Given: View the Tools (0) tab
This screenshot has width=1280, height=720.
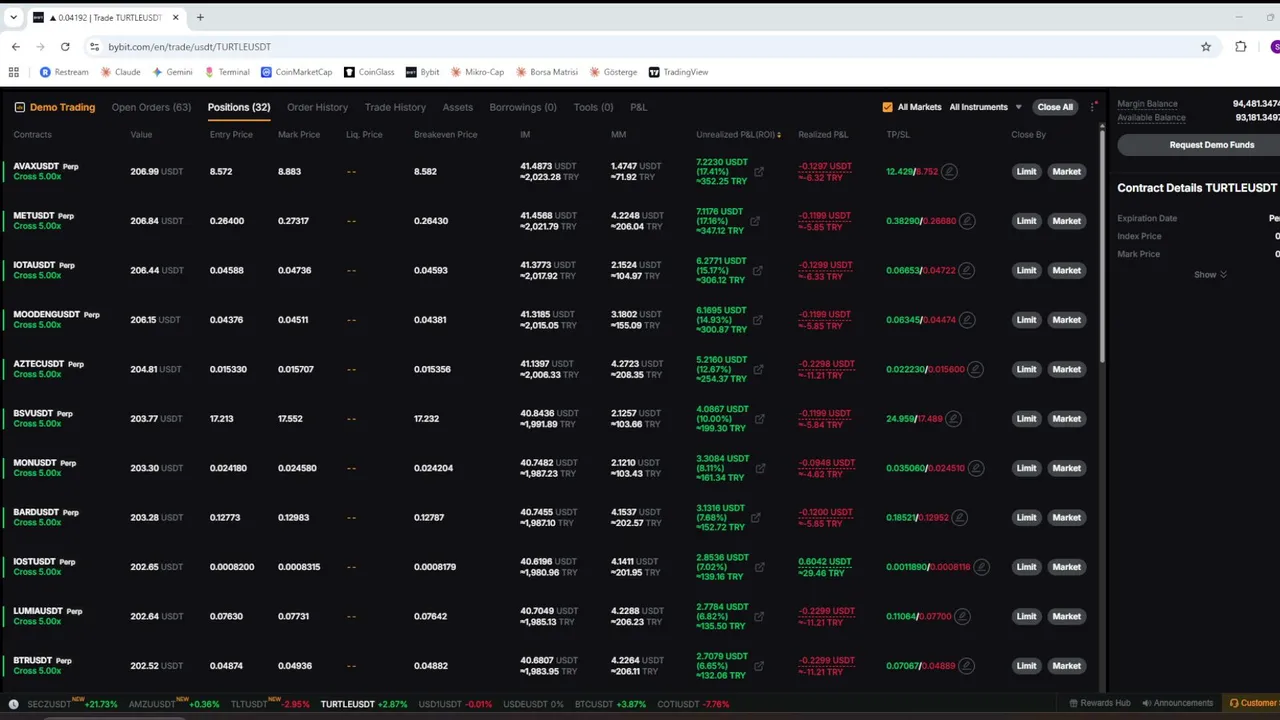Looking at the screenshot, I should [593, 107].
